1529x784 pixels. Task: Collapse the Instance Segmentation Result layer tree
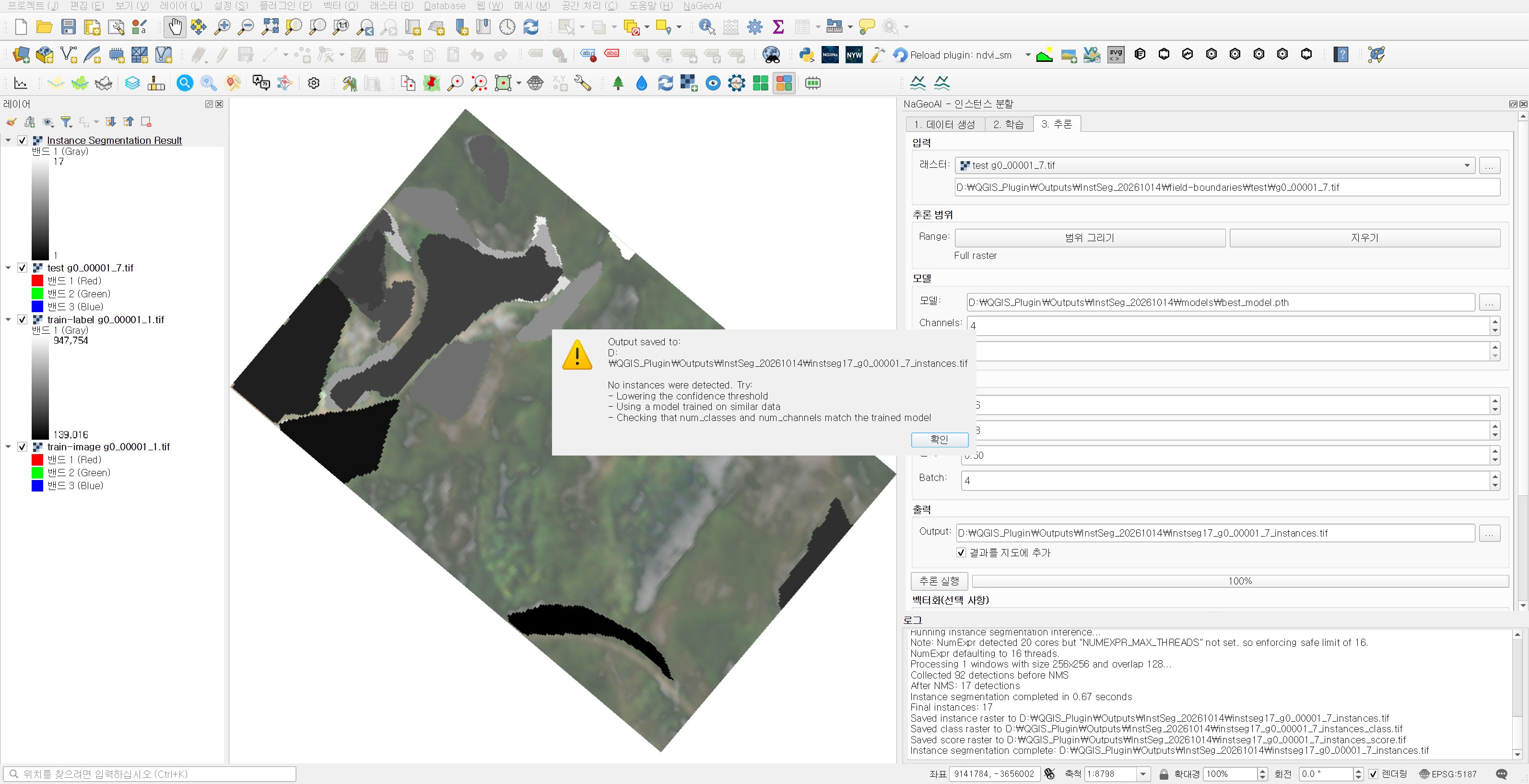(8, 140)
